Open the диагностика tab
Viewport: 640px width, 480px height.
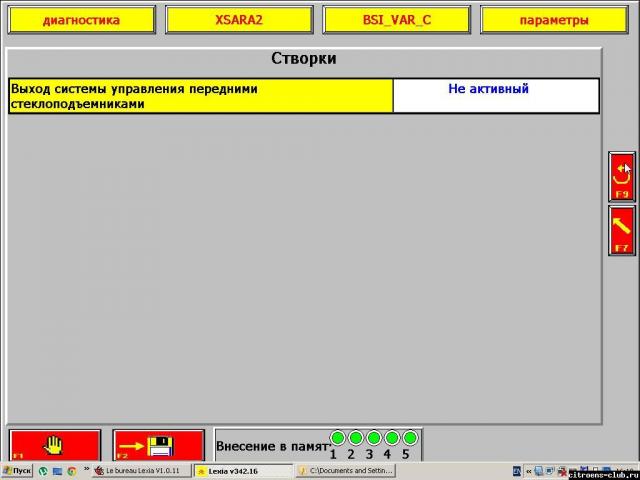(82, 20)
